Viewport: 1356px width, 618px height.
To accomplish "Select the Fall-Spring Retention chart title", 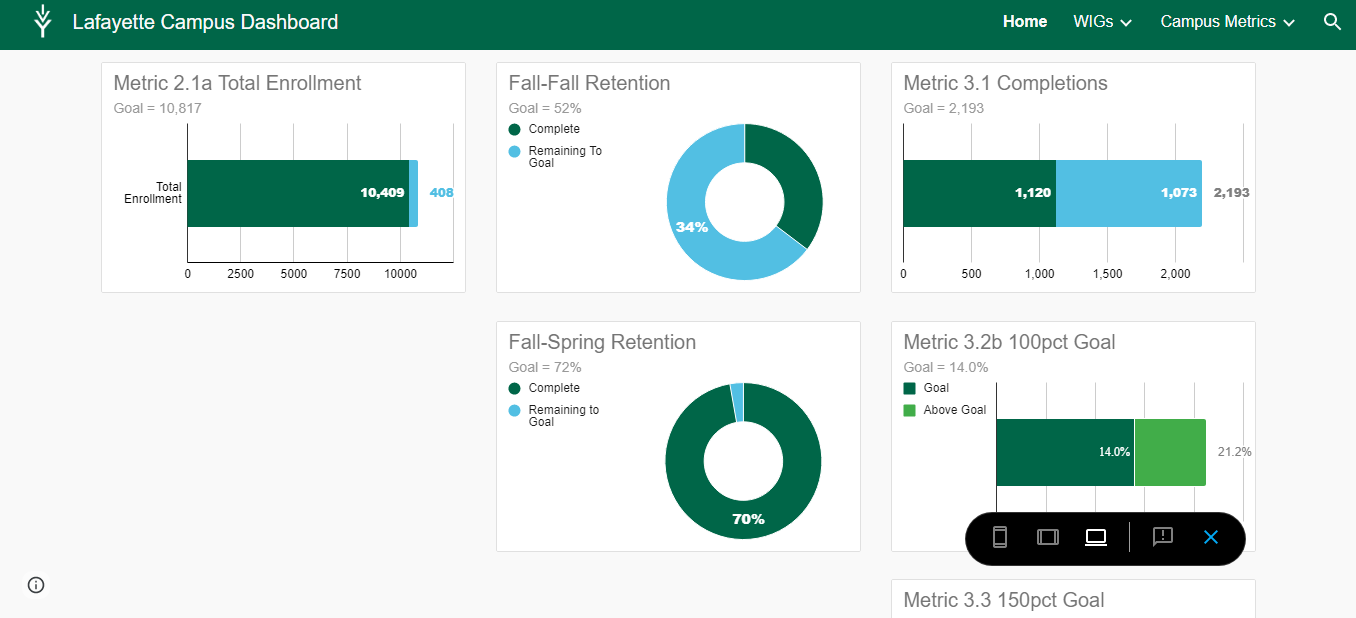I will [602, 342].
